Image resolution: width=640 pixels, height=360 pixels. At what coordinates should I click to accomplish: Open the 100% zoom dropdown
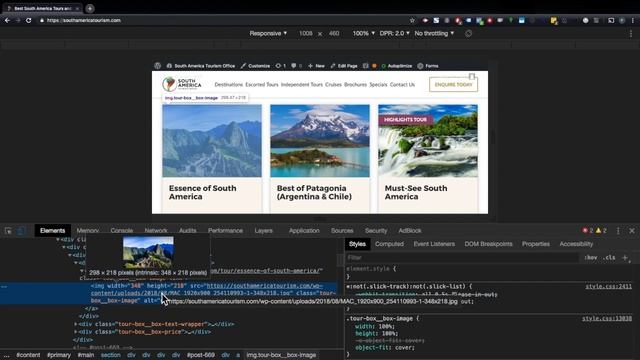coord(363,33)
